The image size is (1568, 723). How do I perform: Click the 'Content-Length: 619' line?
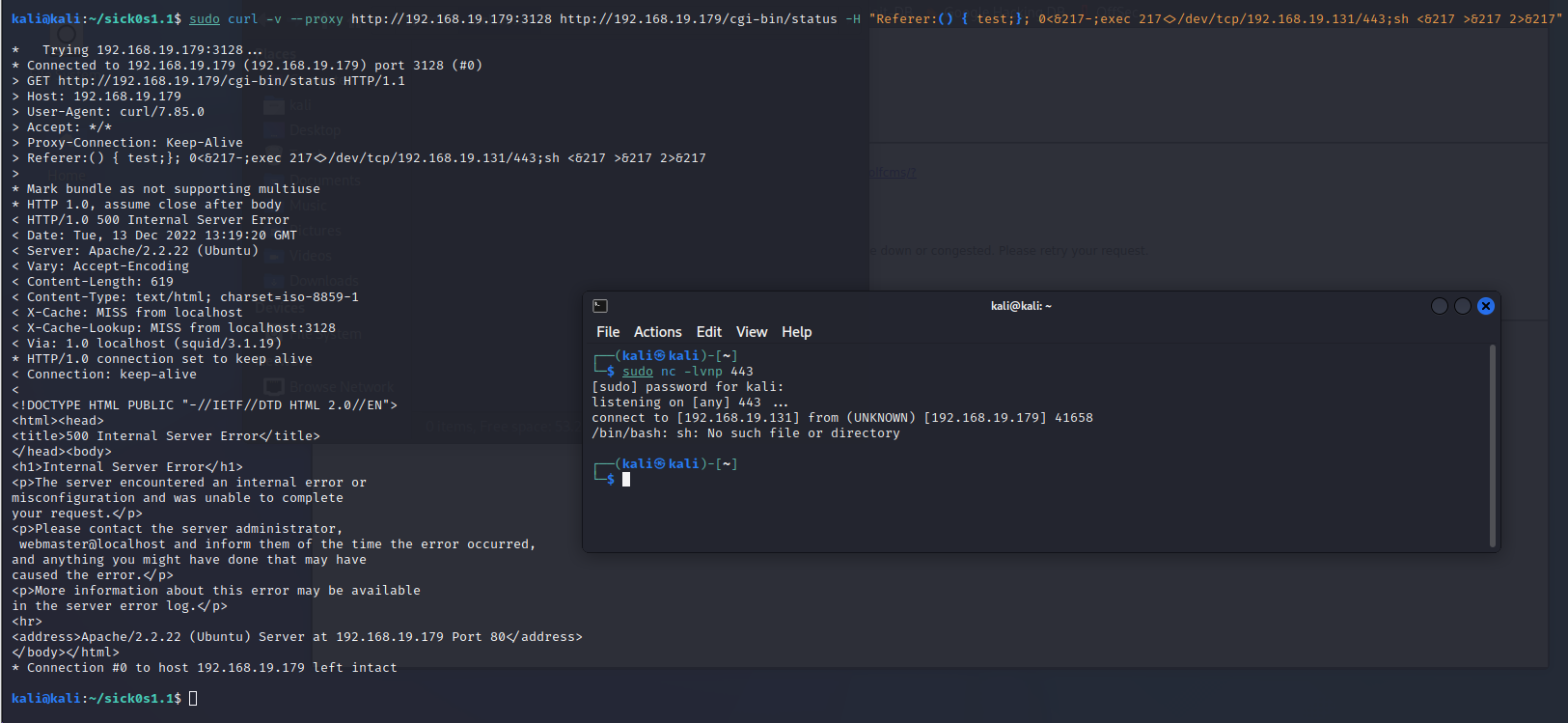93,281
